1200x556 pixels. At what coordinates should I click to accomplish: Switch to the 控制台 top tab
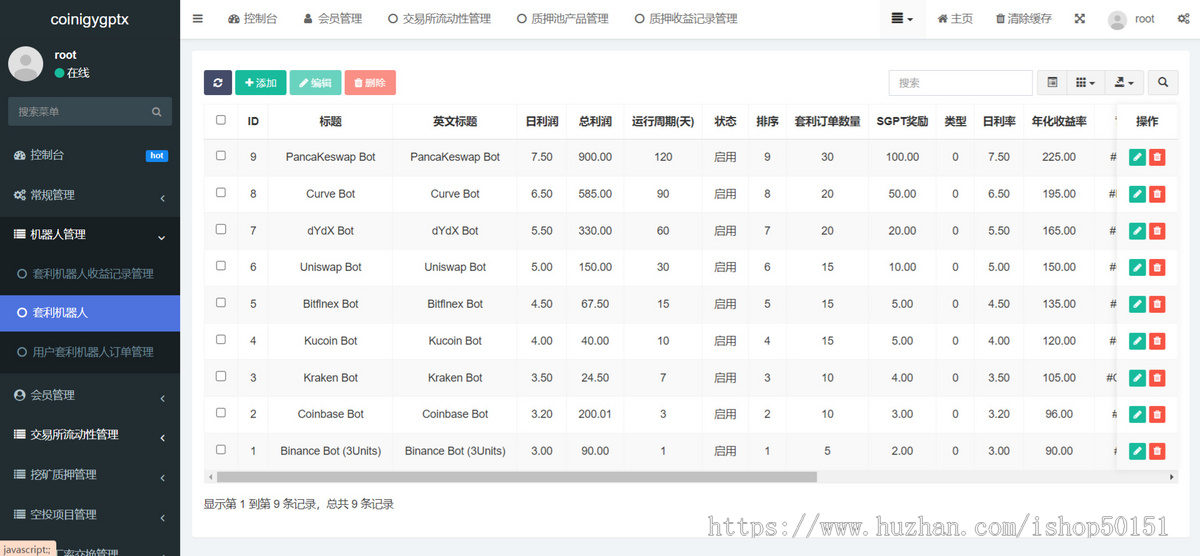click(253, 19)
